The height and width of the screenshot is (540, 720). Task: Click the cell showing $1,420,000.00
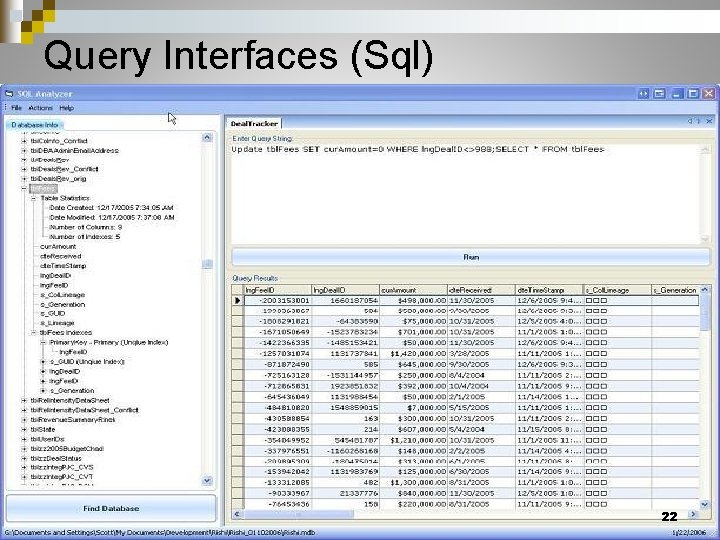point(413,354)
